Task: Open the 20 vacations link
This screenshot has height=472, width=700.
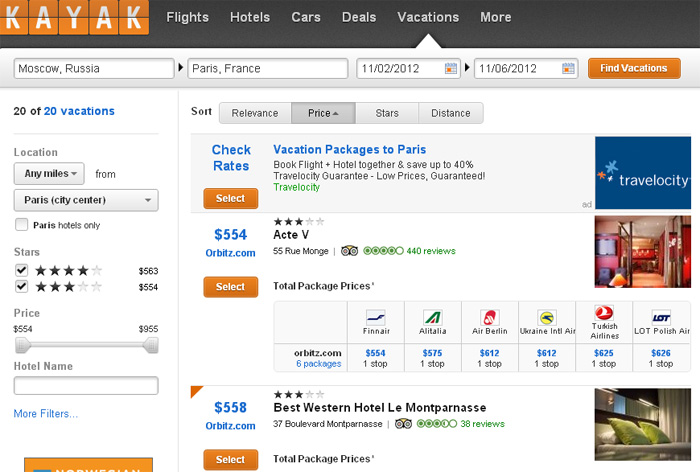Action: [79, 111]
